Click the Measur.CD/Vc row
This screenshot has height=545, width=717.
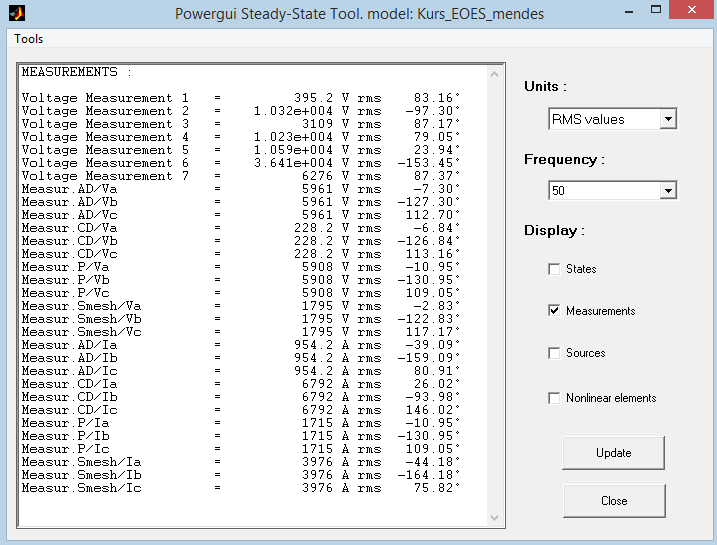pyautogui.click(x=241, y=254)
